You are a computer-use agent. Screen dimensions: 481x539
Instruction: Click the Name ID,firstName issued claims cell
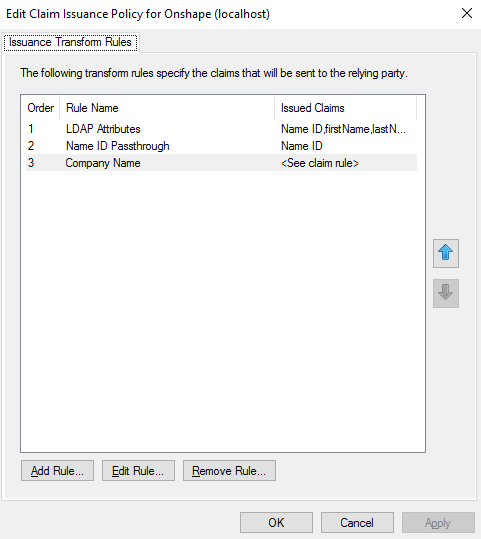[343, 129]
